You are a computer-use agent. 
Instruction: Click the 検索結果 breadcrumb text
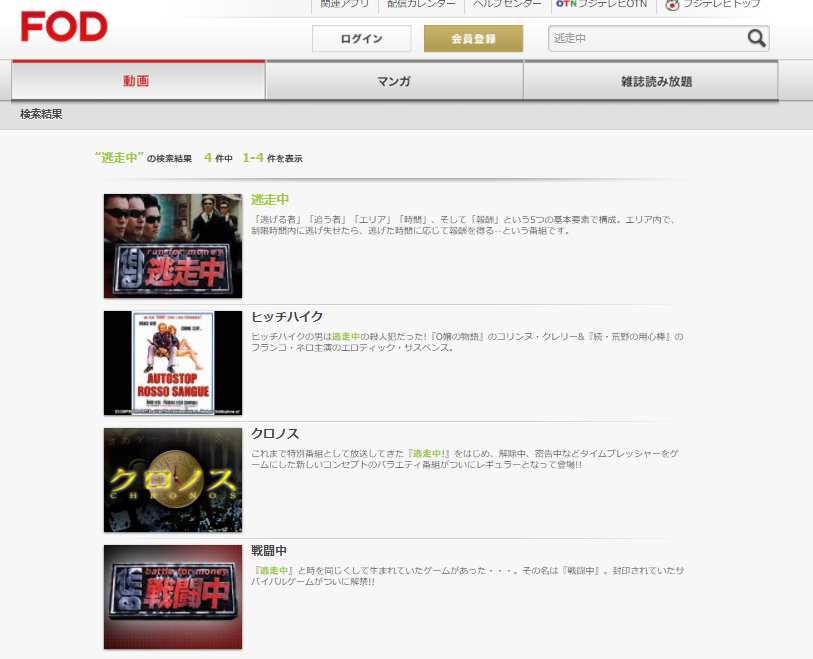tap(41, 114)
